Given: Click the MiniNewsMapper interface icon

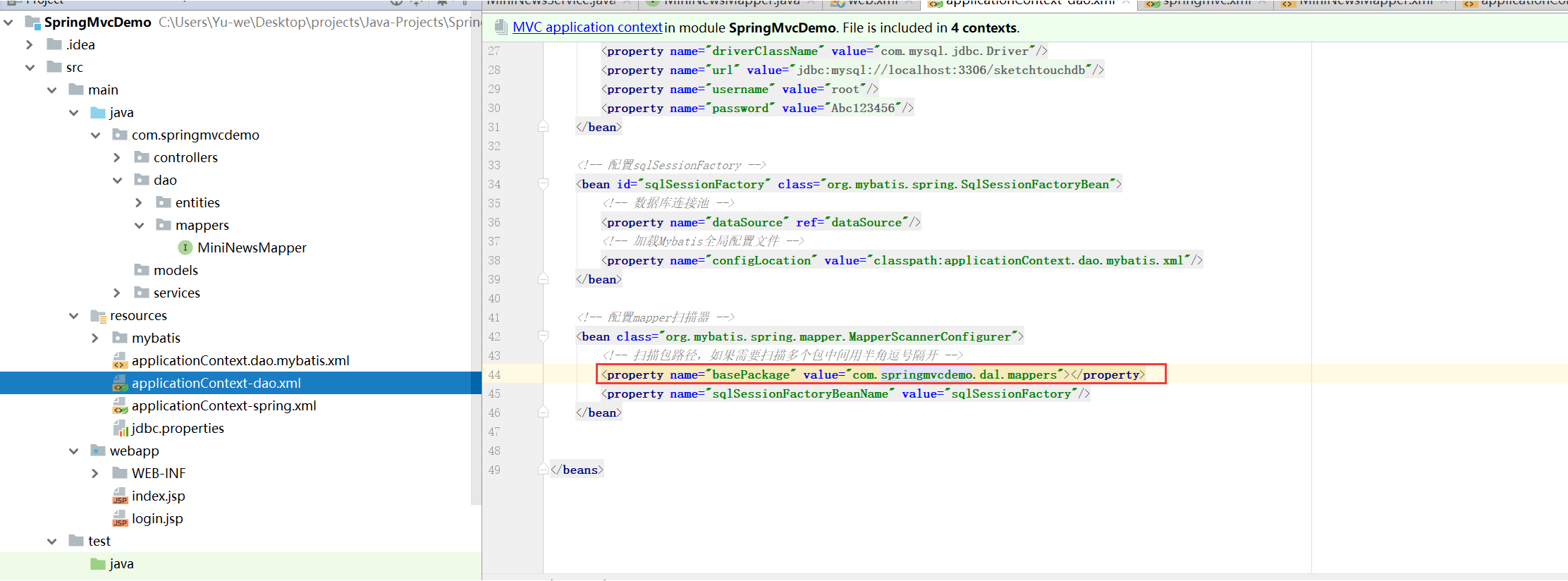Looking at the screenshot, I should 185,247.
